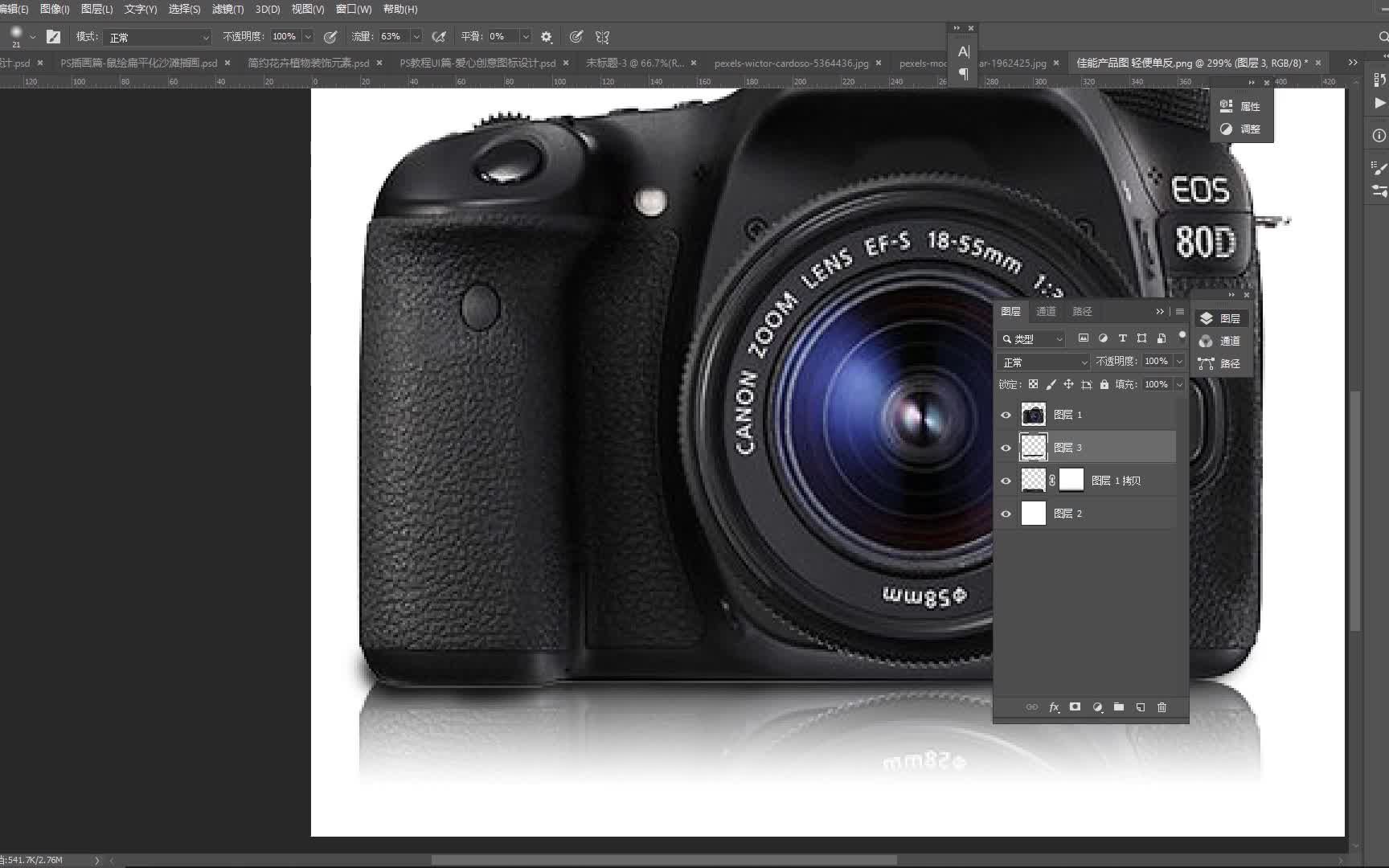This screenshot has height=868, width=1389.
Task: Open collapsed 通道 channels panel button
Action: click(1220, 341)
